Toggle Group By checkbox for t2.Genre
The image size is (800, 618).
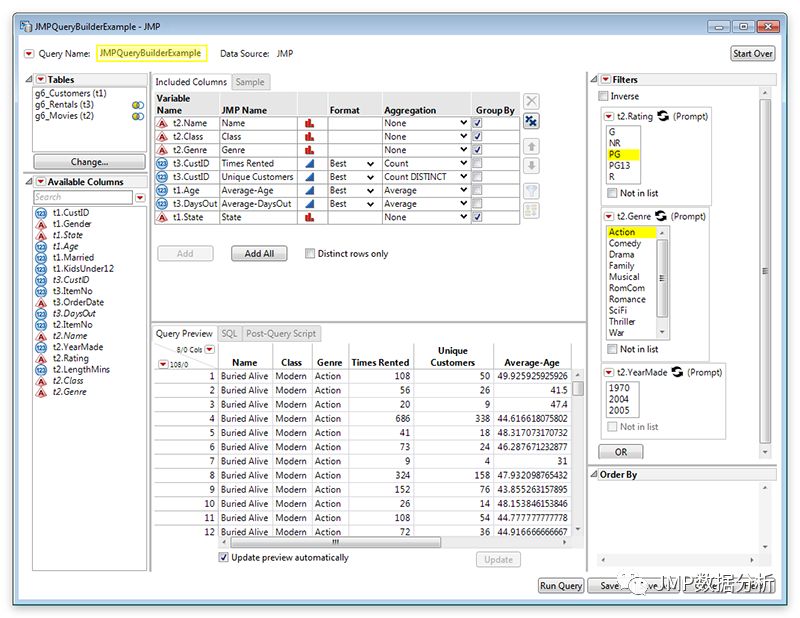pyautogui.click(x=477, y=150)
